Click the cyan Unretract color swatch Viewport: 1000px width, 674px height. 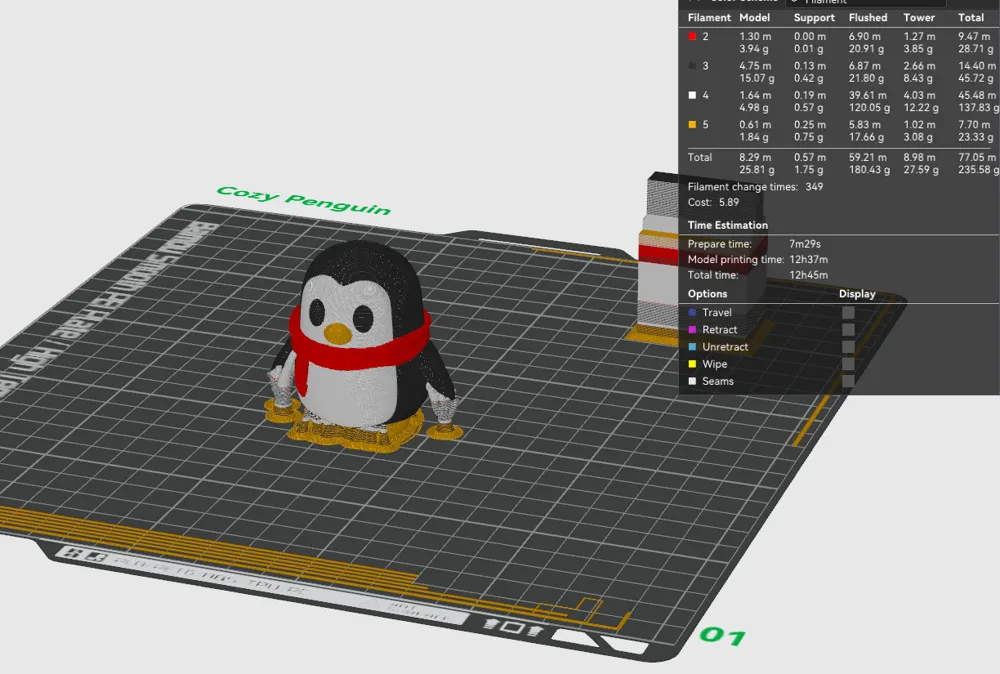click(x=693, y=347)
